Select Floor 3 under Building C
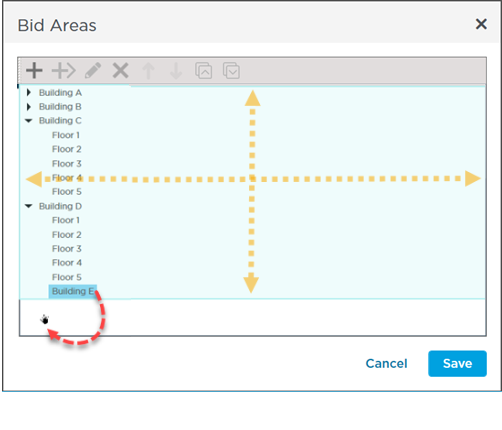This screenshot has height=430, width=502. pyautogui.click(x=67, y=164)
